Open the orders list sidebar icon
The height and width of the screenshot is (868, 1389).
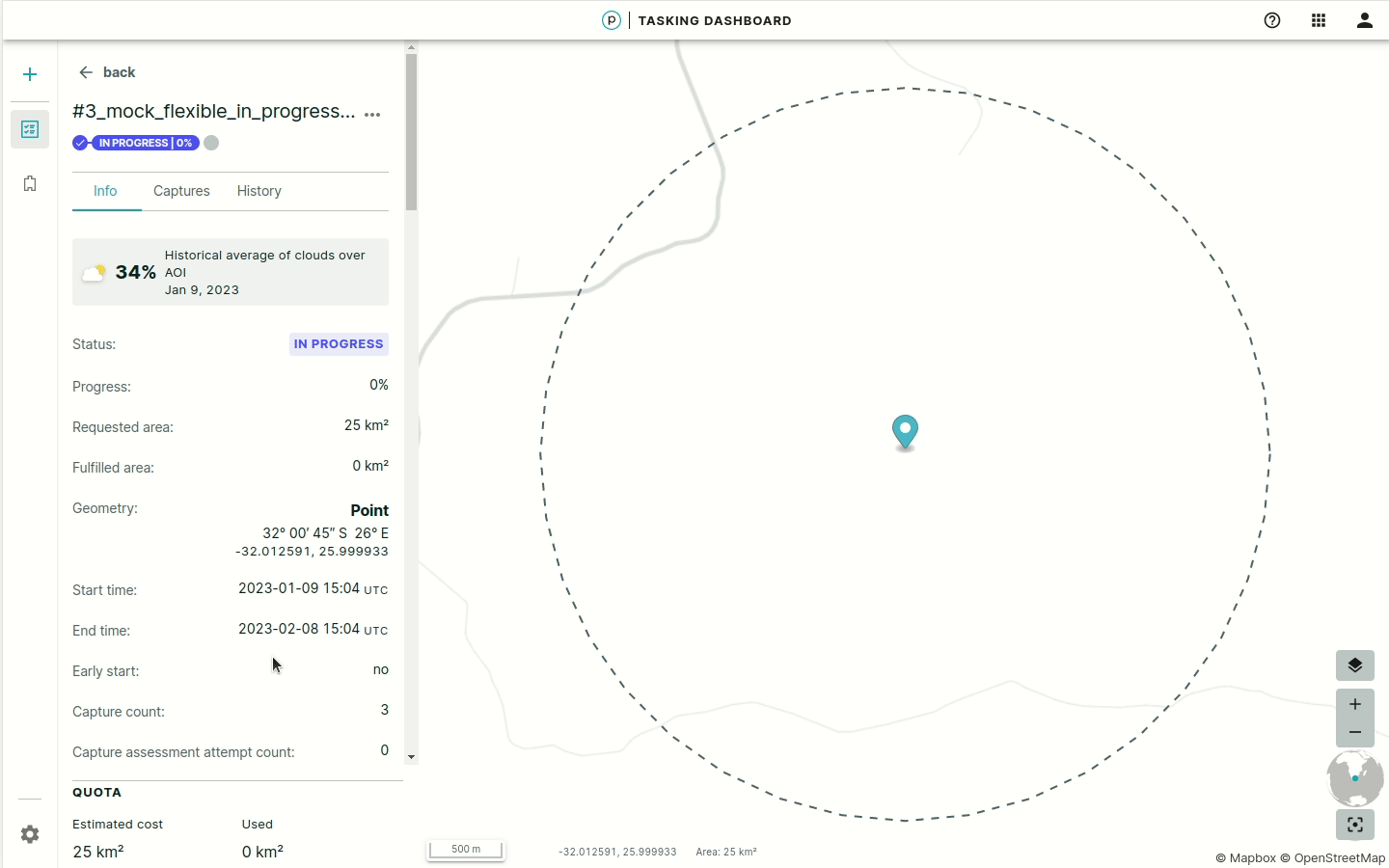tap(30, 129)
